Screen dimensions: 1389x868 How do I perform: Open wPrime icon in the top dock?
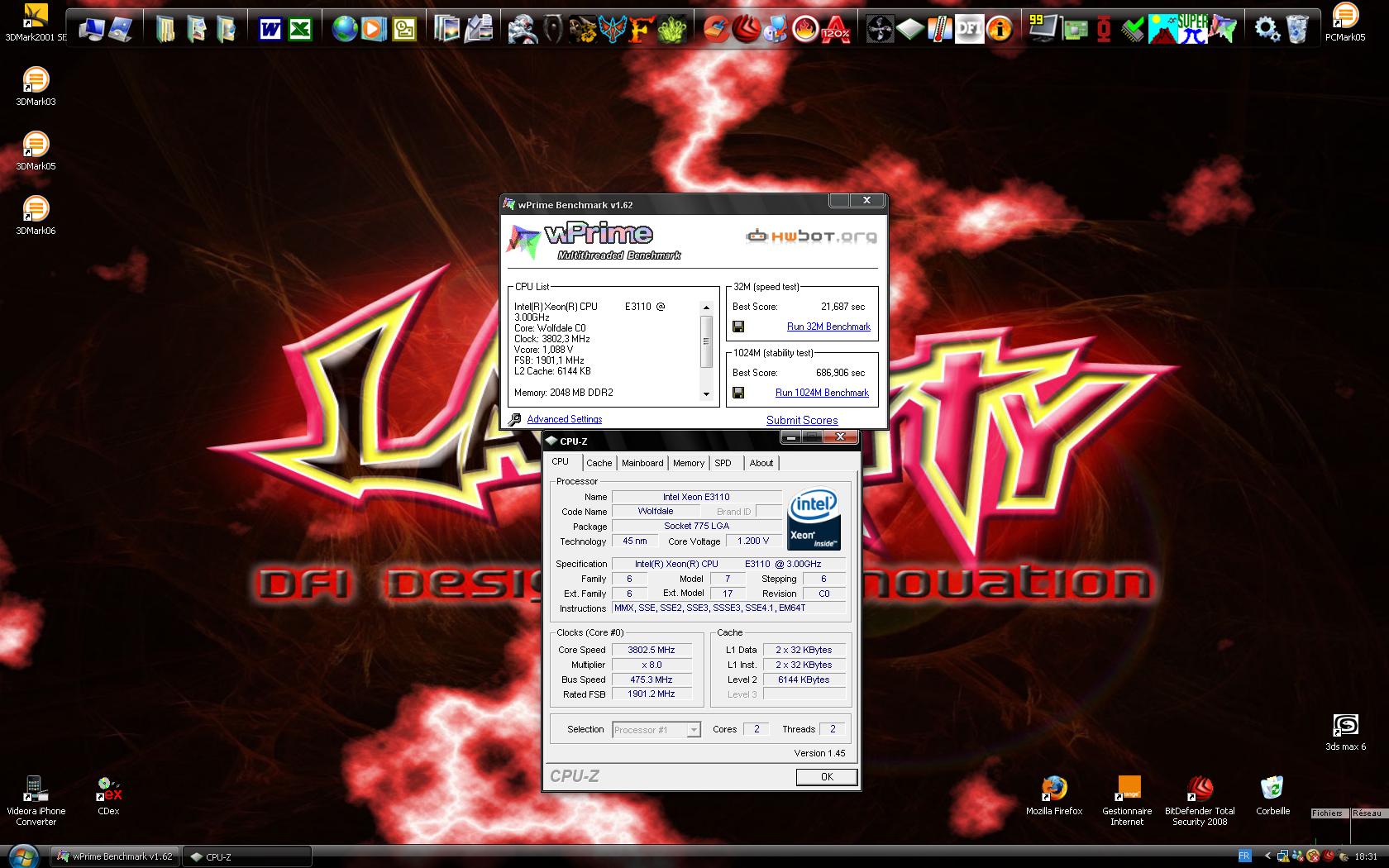coord(1222,30)
